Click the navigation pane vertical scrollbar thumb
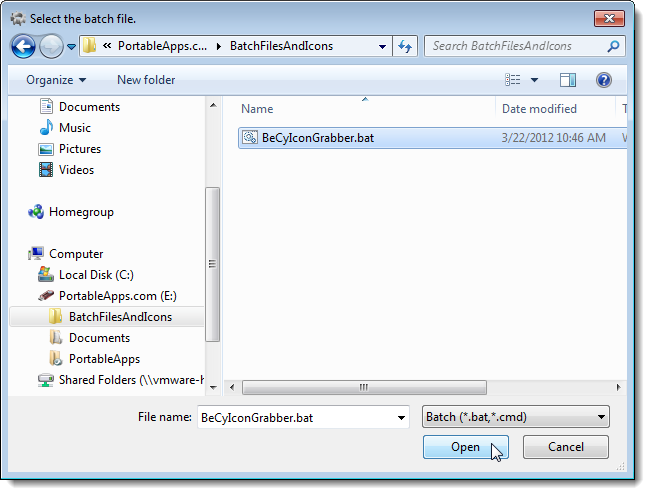The image size is (650, 495). [213, 264]
